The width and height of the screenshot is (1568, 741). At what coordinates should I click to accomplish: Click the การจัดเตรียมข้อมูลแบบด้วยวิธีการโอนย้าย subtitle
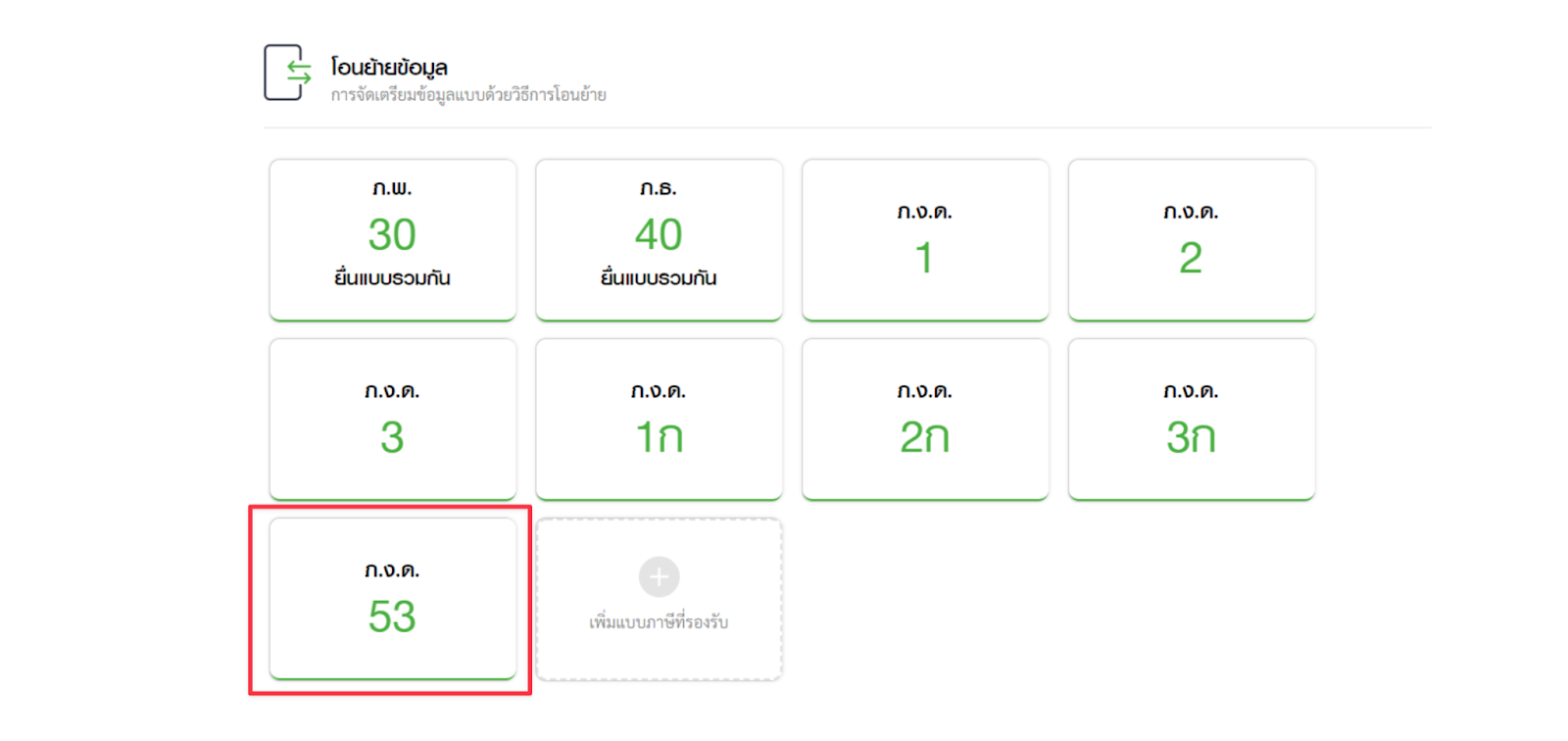pos(468,95)
